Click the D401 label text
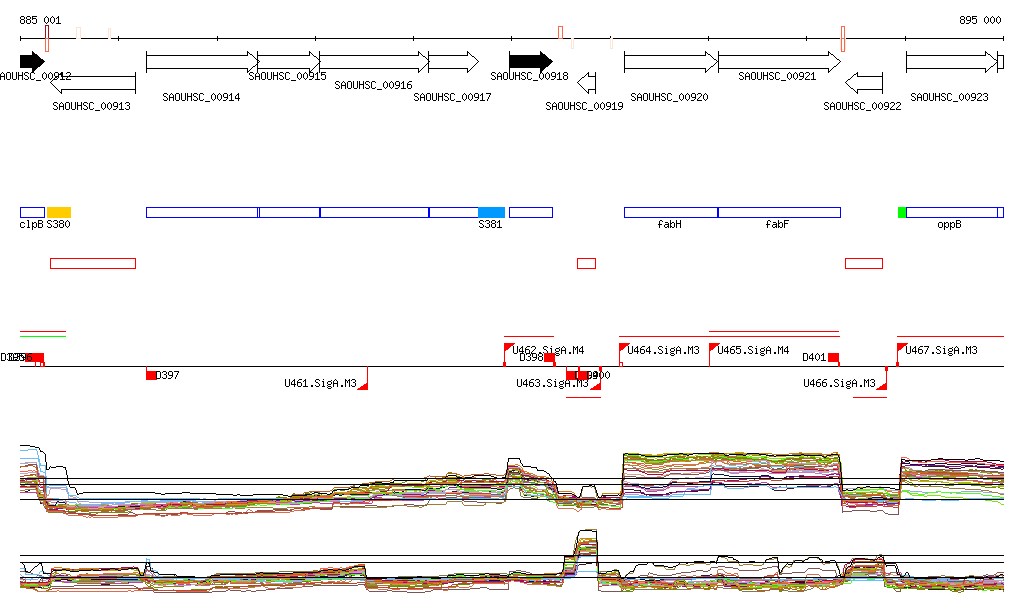The height and width of the screenshot is (611, 1024). 814,357
